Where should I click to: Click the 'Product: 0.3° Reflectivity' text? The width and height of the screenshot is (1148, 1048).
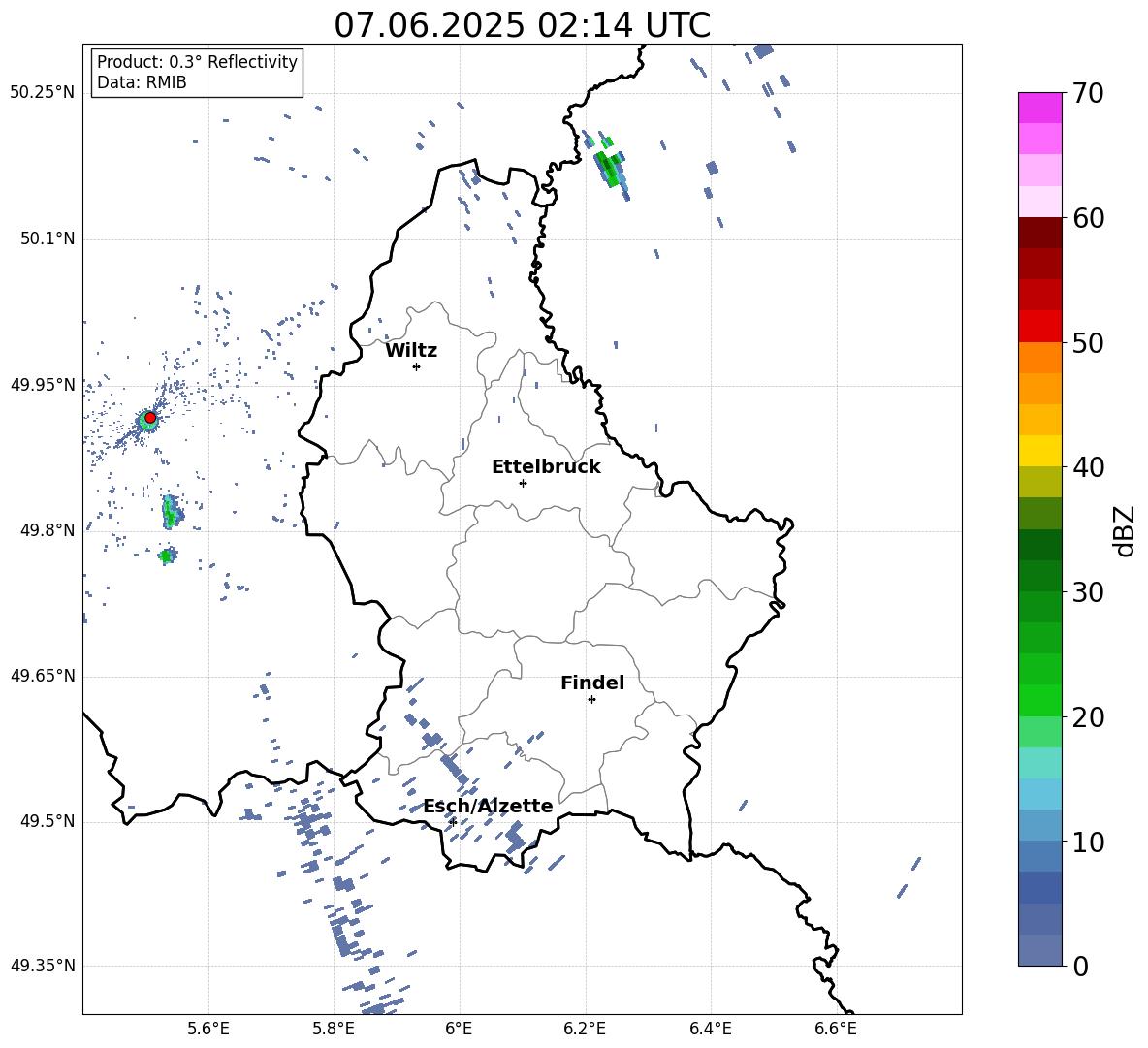coord(197,62)
